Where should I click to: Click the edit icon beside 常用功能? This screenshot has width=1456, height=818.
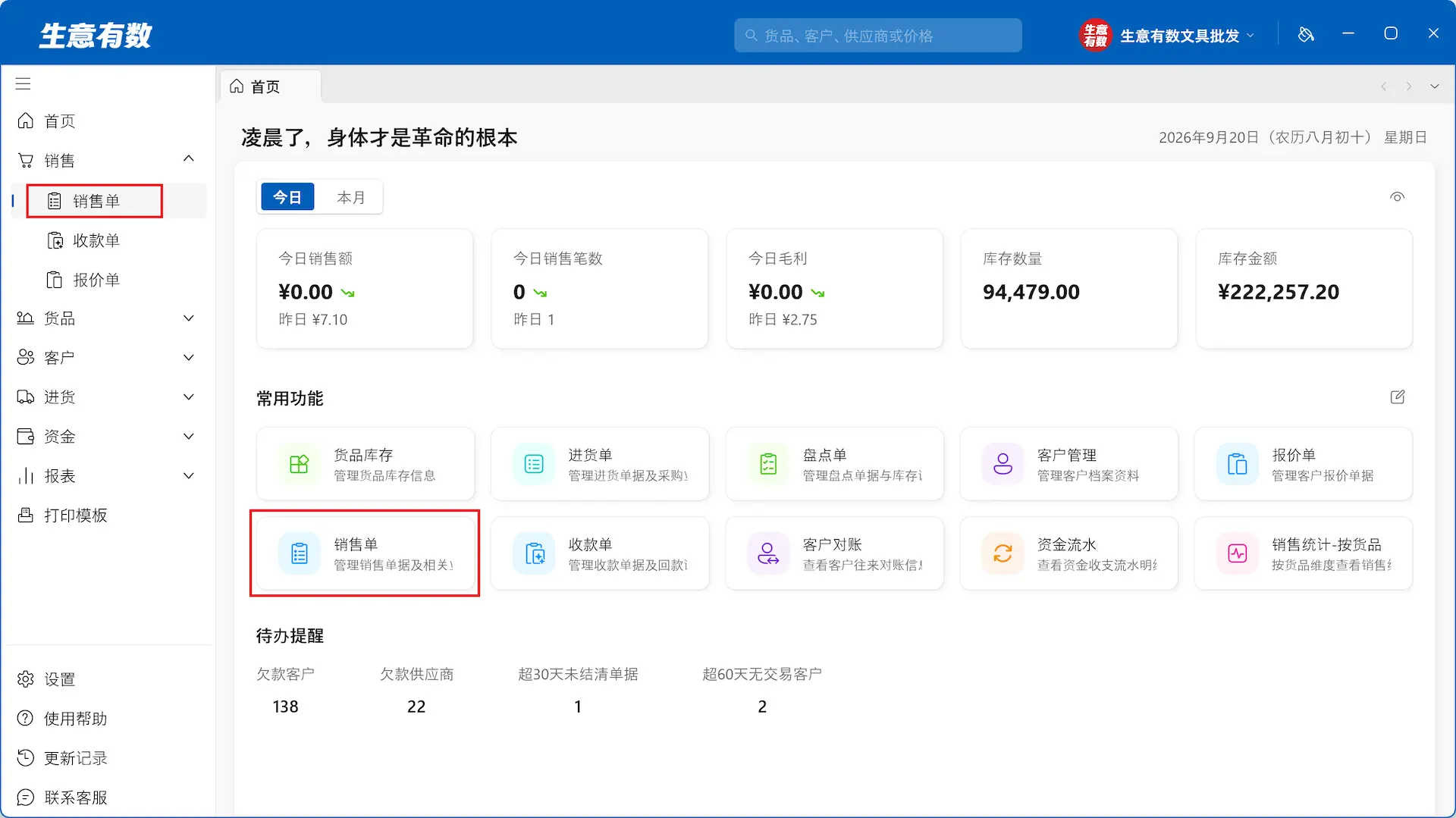[1397, 397]
